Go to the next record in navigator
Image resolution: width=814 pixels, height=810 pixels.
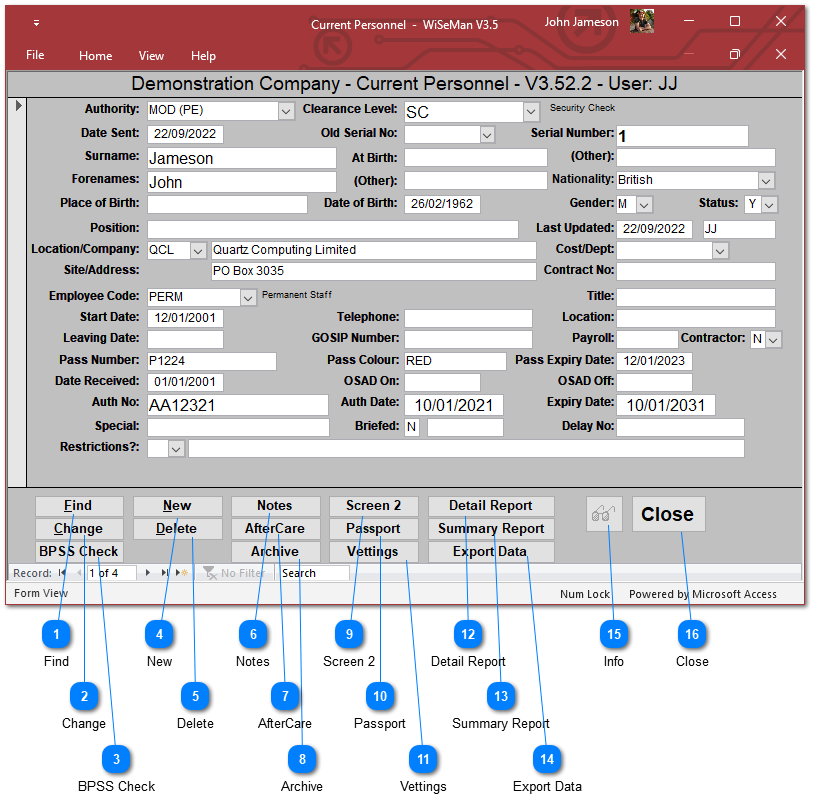tap(149, 573)
